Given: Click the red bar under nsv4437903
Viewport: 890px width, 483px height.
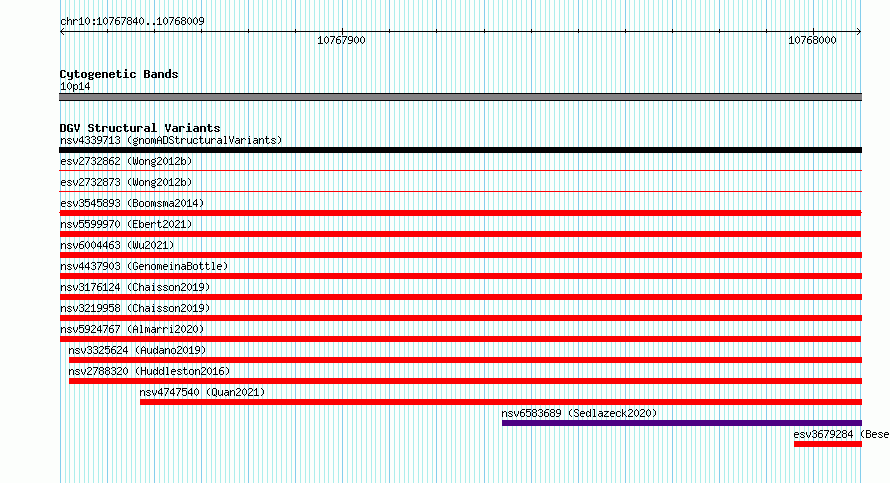Looking at the screenshot, I should click(x=460, y=276).
